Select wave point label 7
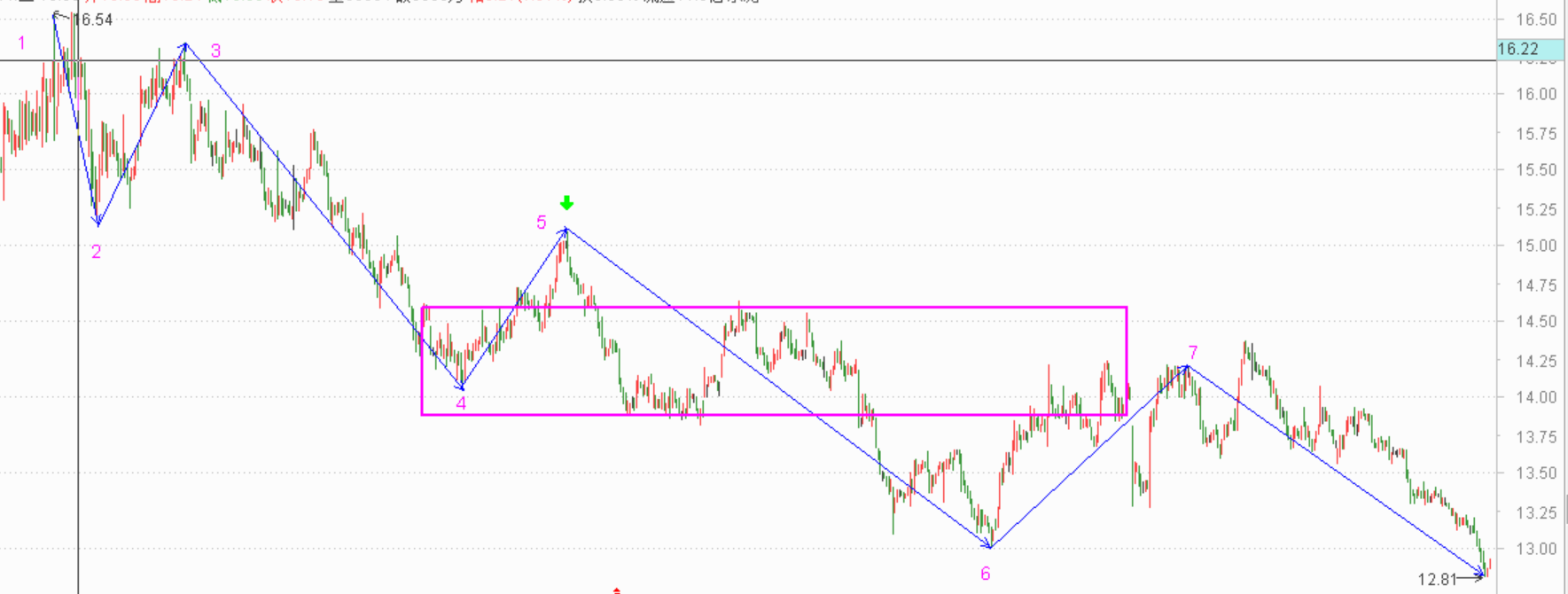Image resolution: width=1568 pixels, height=594 pixels. pyautogui.click(x=1193, y=353)
